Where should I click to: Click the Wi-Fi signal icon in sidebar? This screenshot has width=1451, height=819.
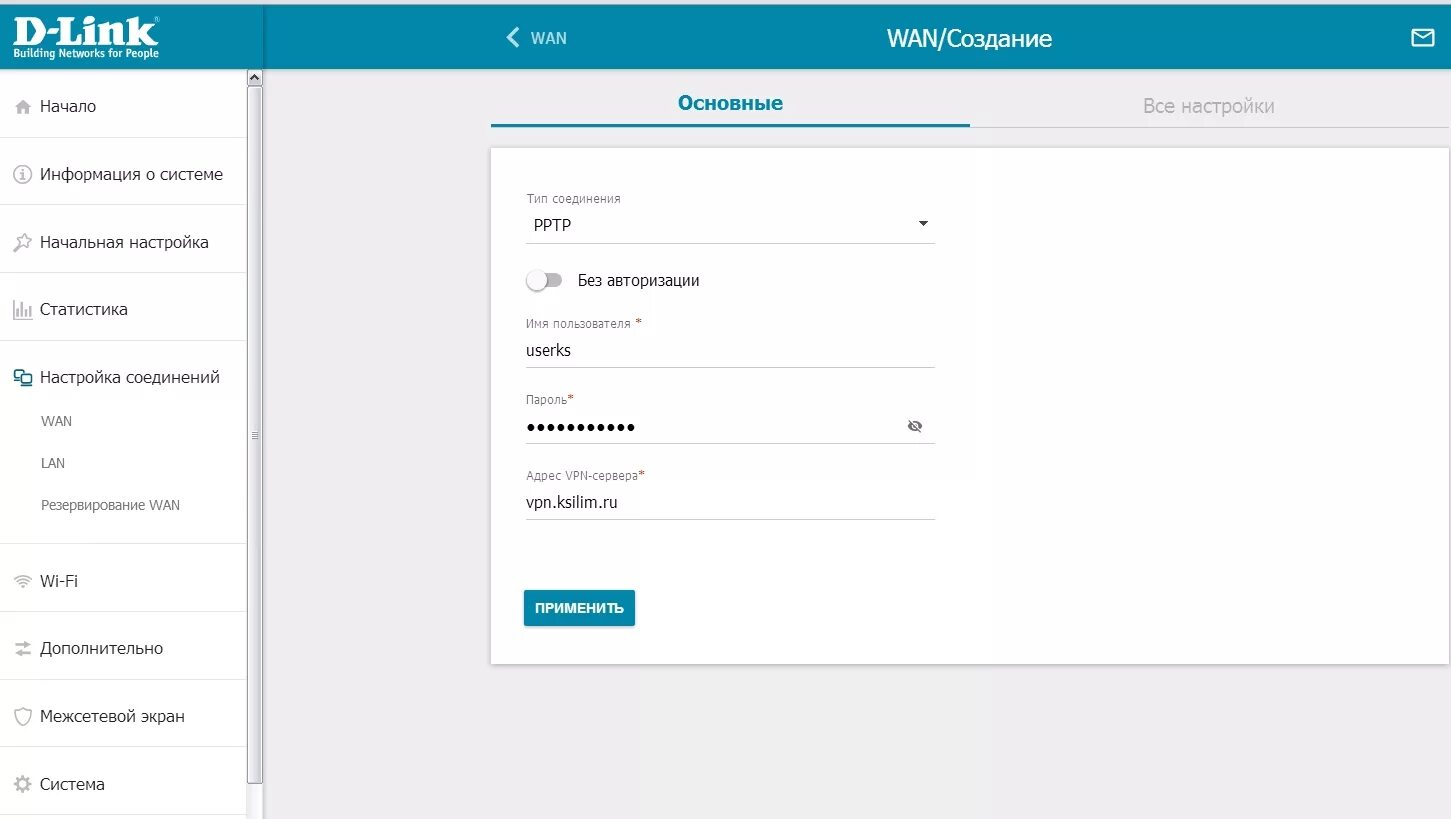(23, 581)
